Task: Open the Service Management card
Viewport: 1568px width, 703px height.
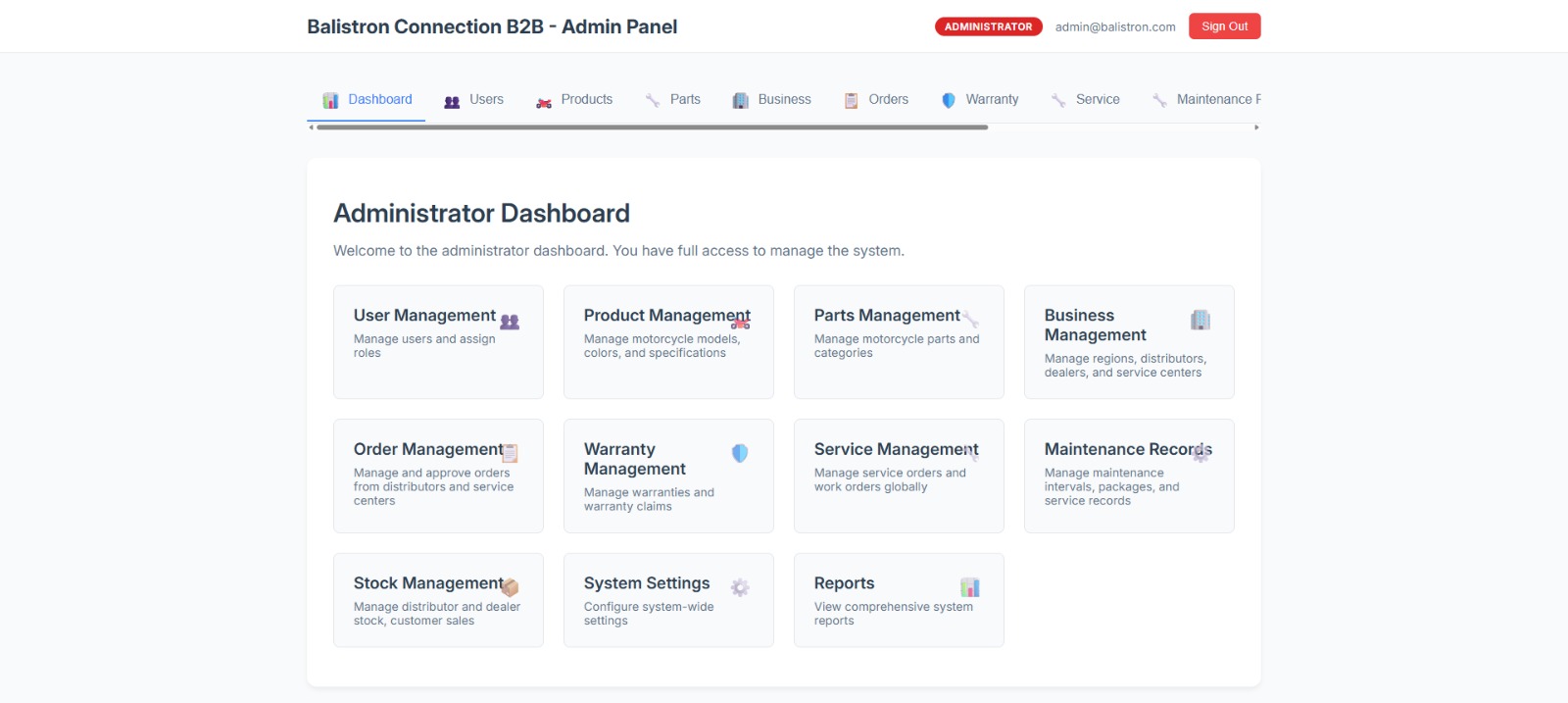Action: click(x=898, y=476)
